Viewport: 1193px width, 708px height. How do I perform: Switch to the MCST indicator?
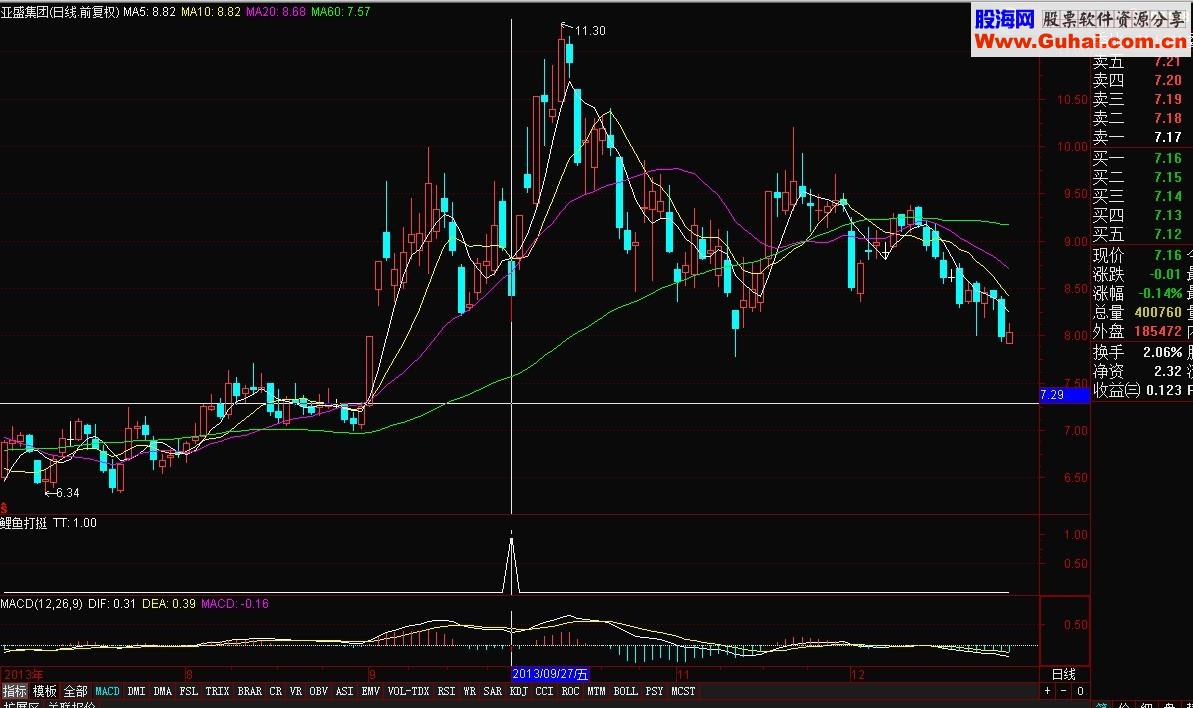683,691
